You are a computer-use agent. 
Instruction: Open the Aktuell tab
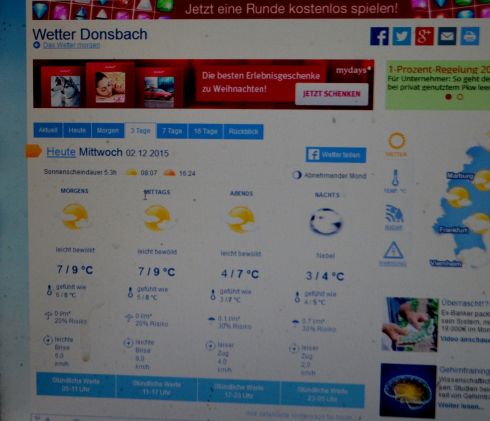point(48,130)
